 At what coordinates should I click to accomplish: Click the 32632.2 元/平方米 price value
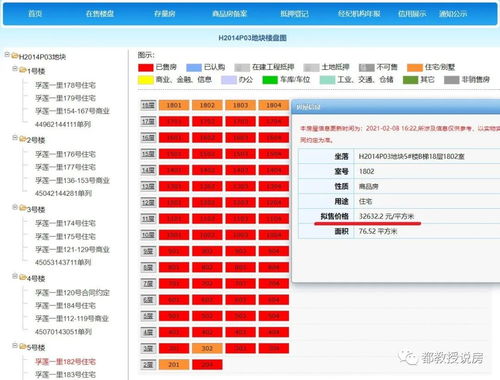(386, 216)
